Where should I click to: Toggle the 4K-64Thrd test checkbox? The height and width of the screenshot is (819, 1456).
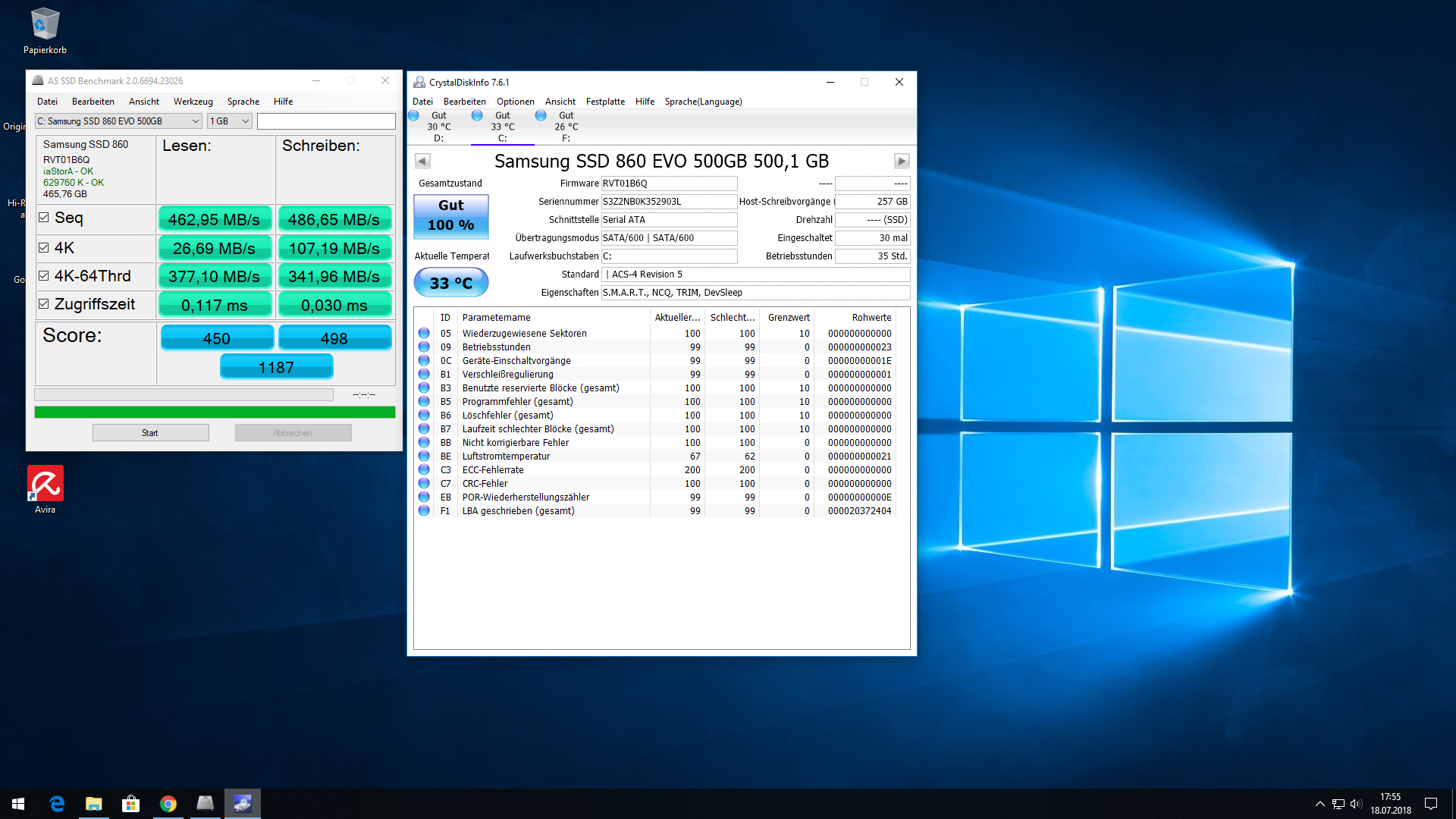click(44, 276)
